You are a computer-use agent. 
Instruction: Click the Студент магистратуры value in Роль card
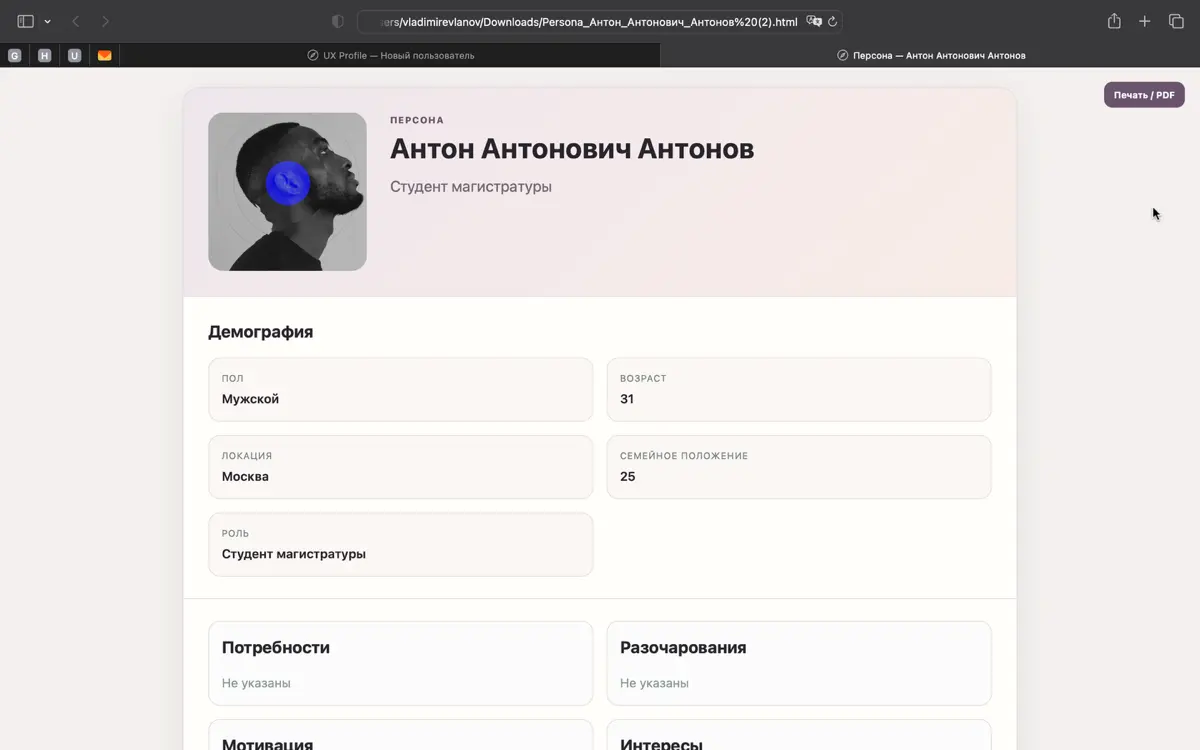click(x=294, y=554)
